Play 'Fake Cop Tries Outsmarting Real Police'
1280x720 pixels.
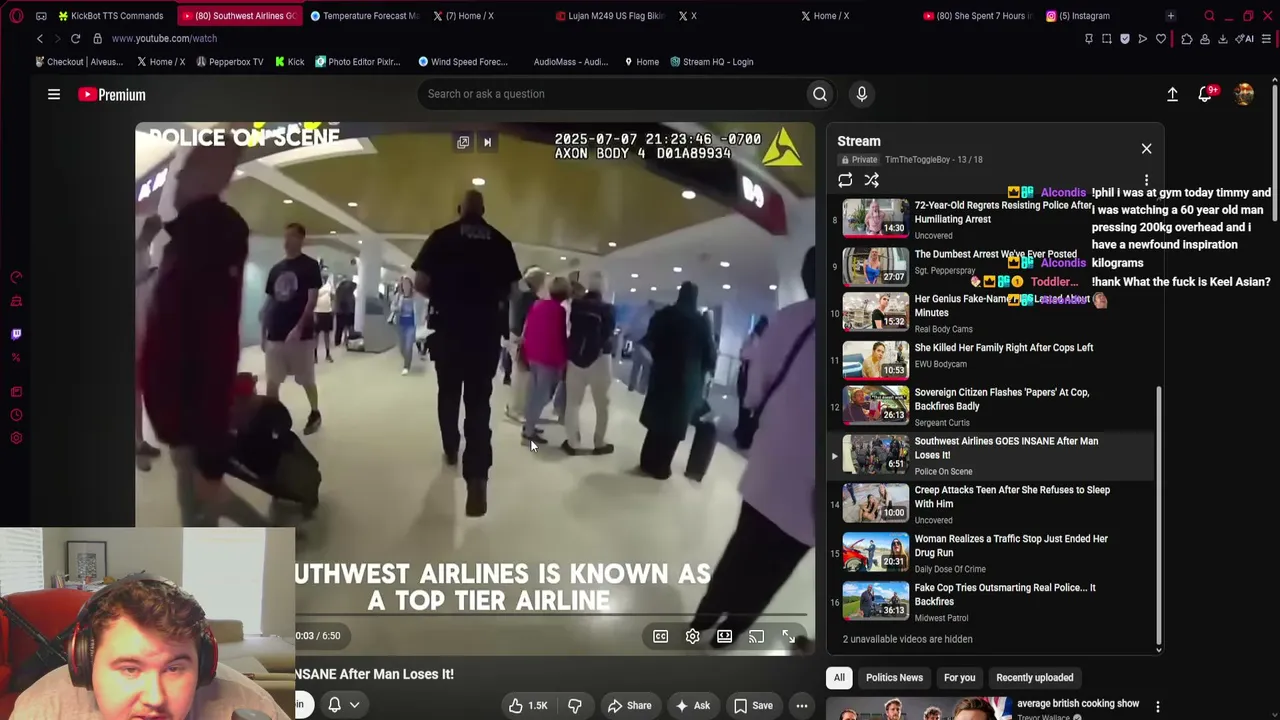coord(990,602)
